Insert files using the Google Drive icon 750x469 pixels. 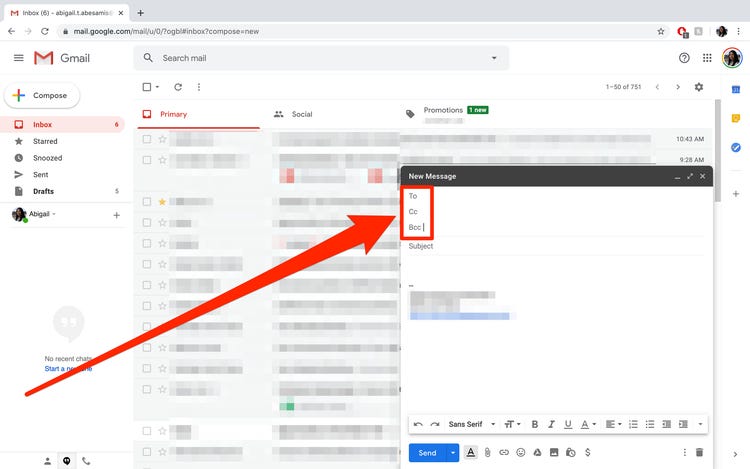pyautogui.click(x=537, y=452)
